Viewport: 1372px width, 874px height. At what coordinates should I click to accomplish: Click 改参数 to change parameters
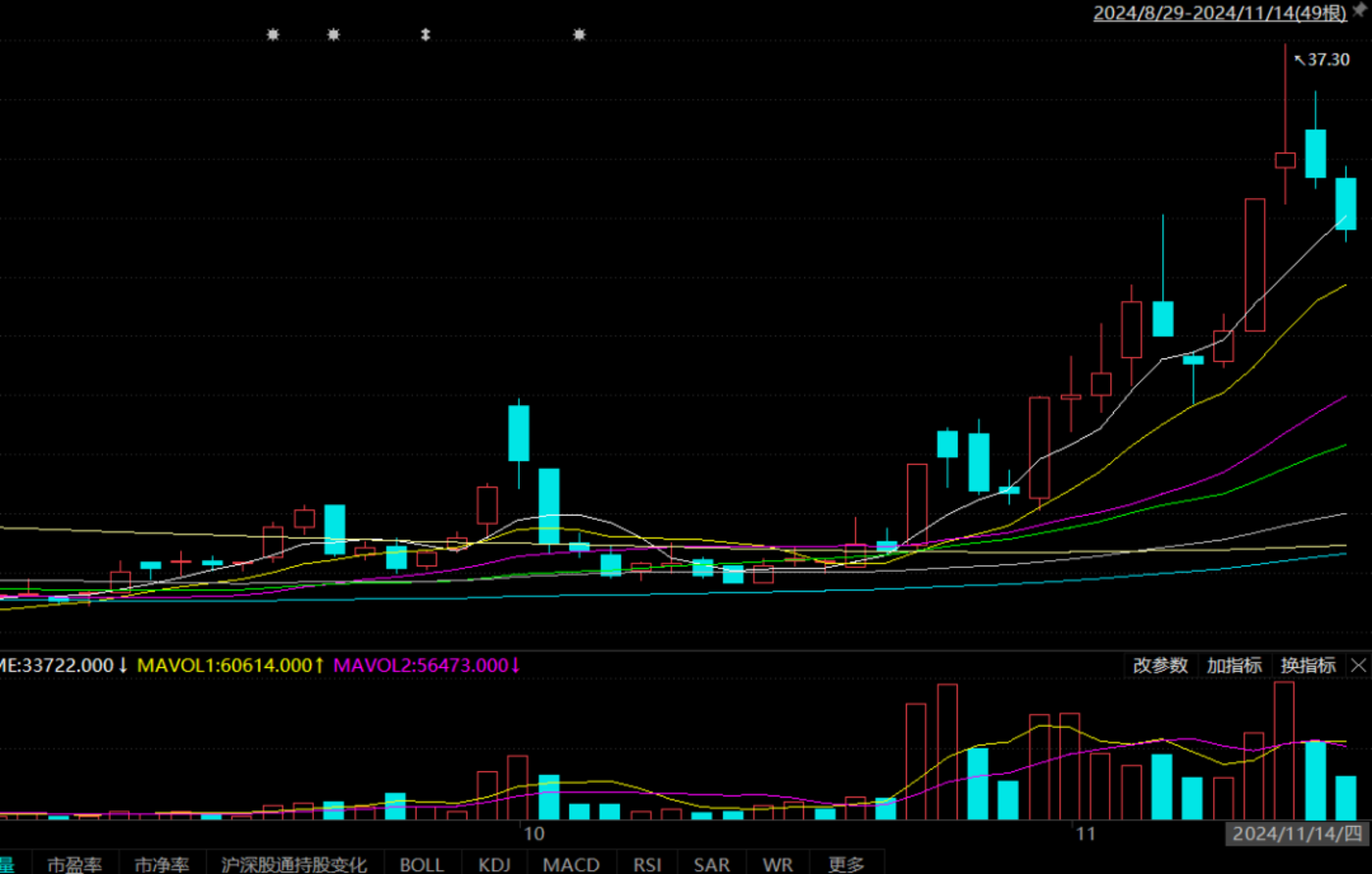(1160, 665)
